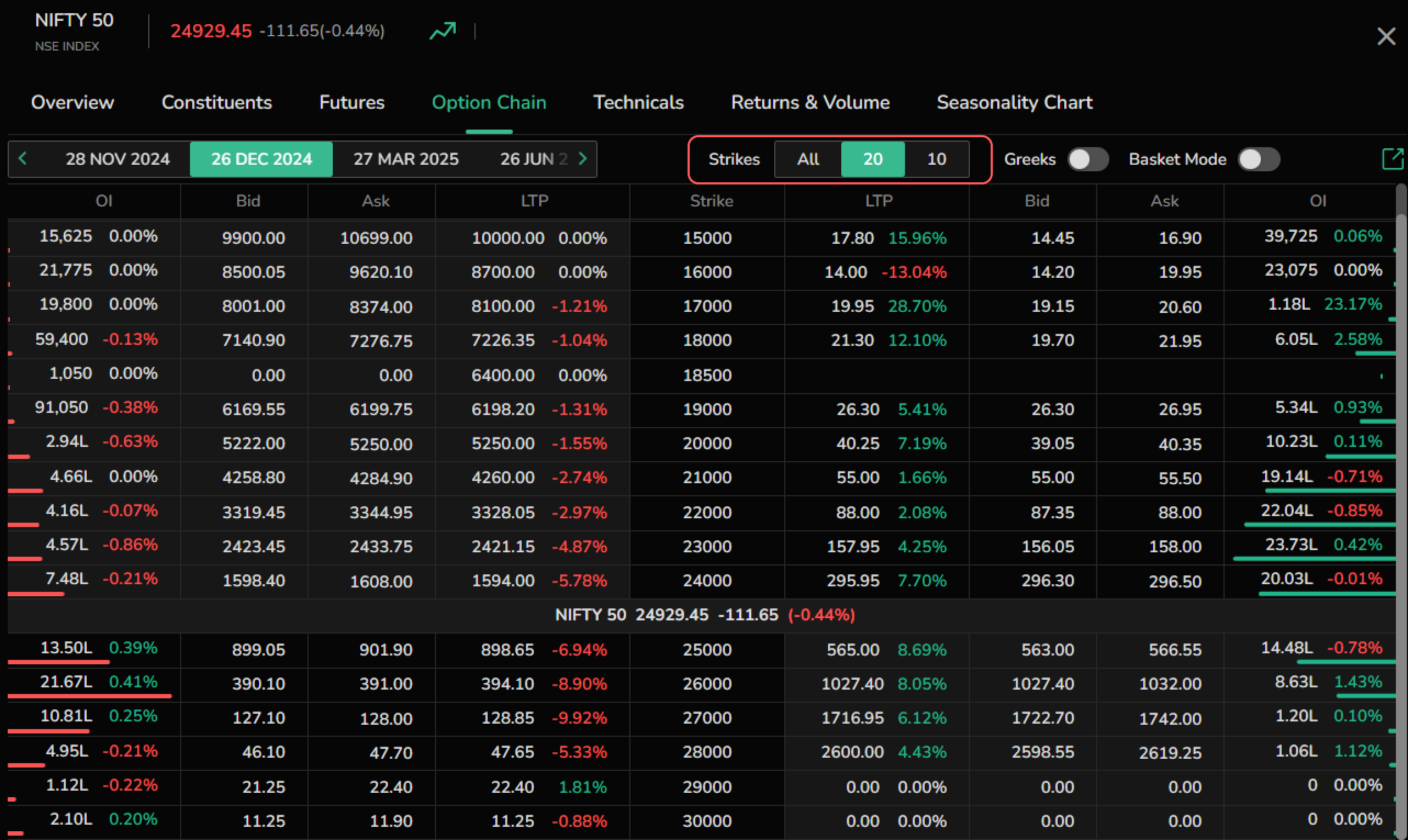1408x840 pixels.
Task: Click put OI 39,725 for 15000 strike
Action: [1291, 236]
